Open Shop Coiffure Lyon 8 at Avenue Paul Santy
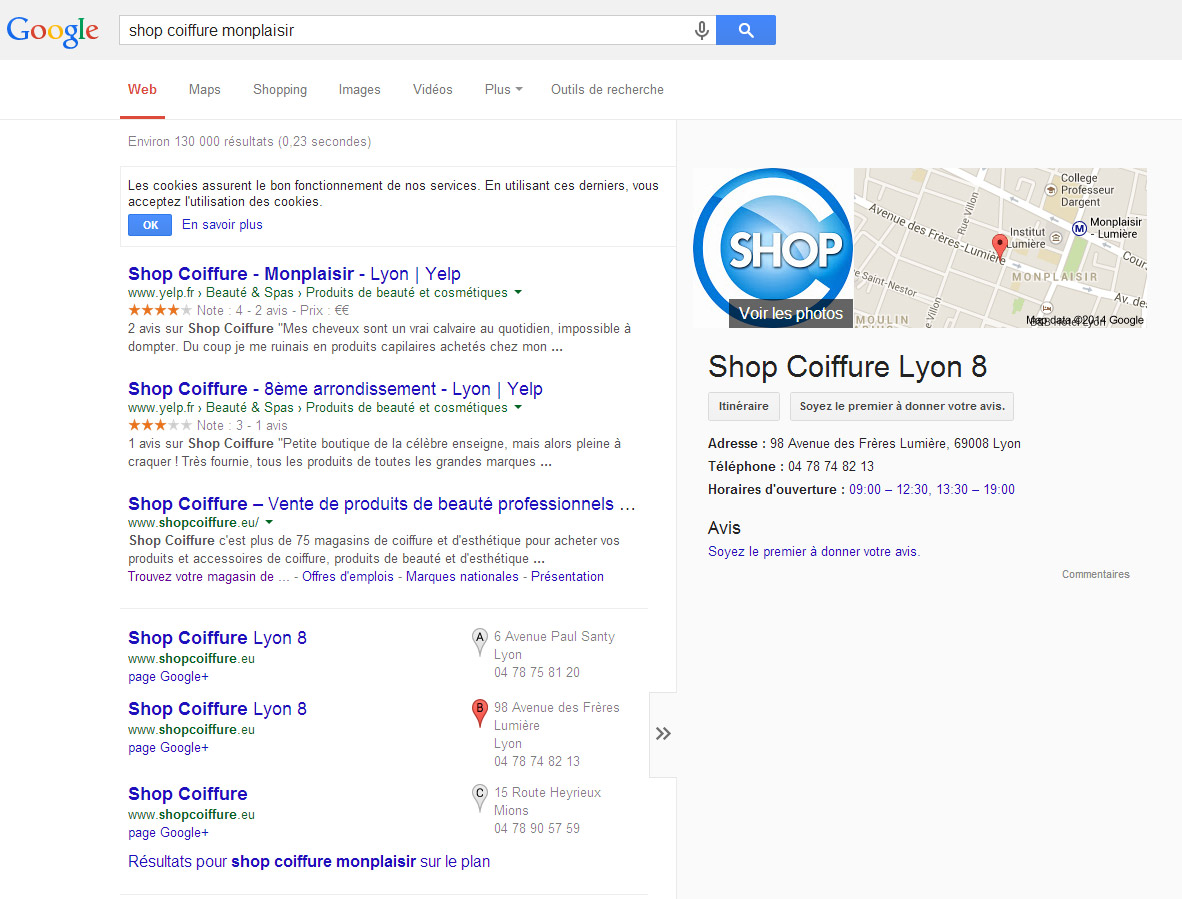 [217, 638]
